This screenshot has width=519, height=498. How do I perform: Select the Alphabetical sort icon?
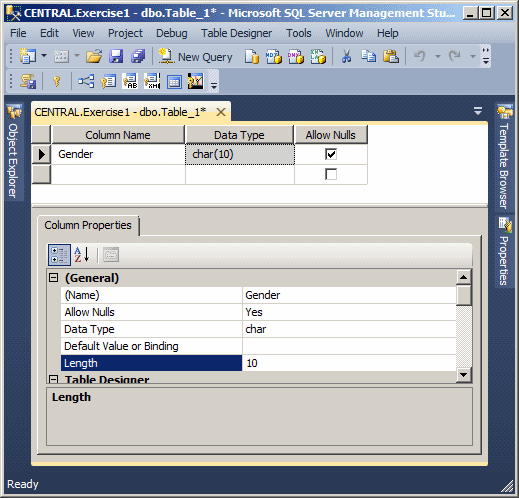[x=82, y=255]
